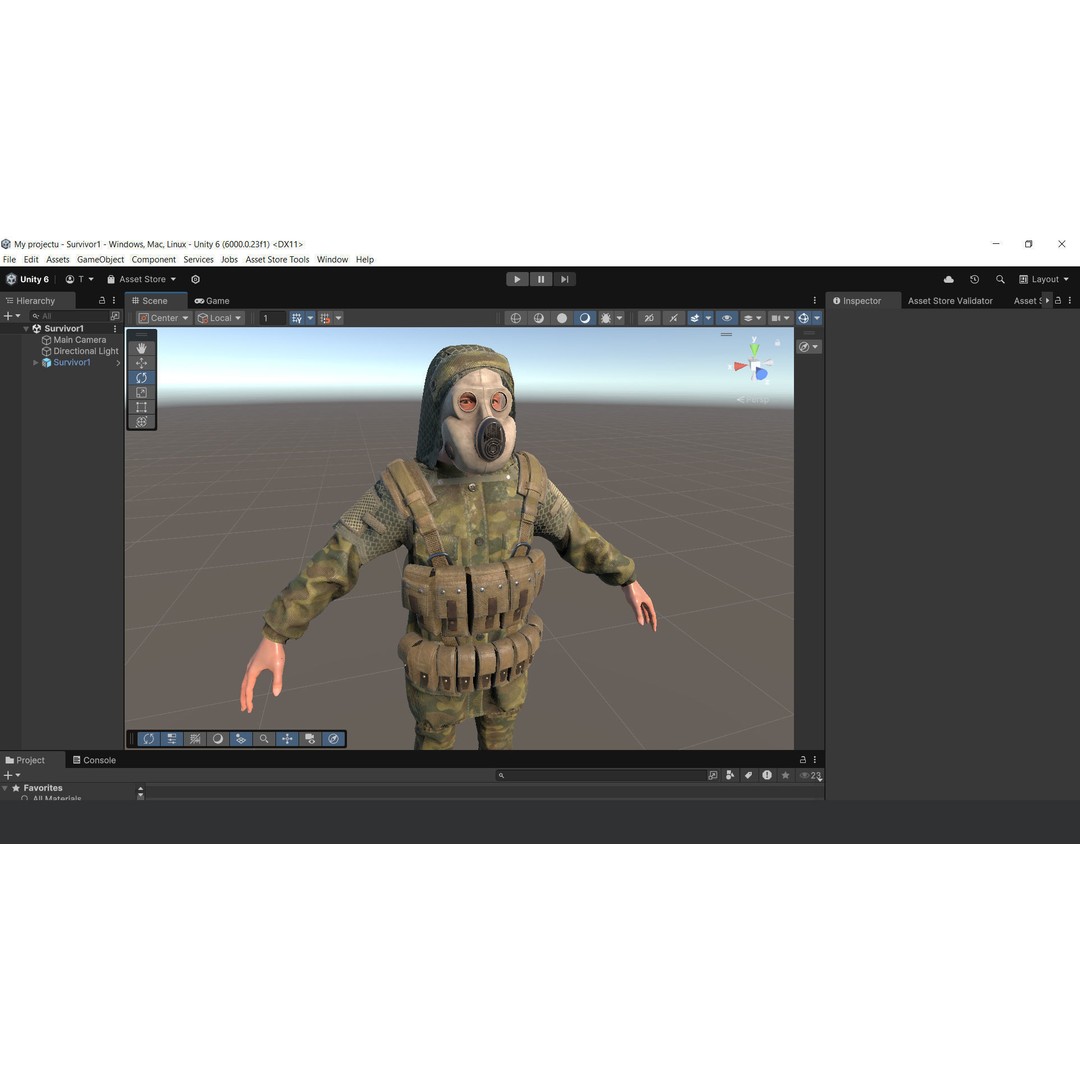Toggle hidden objects visibility eye
Screen dimensions: 1080x1080
pyautogui.click(x=727, y=318)
